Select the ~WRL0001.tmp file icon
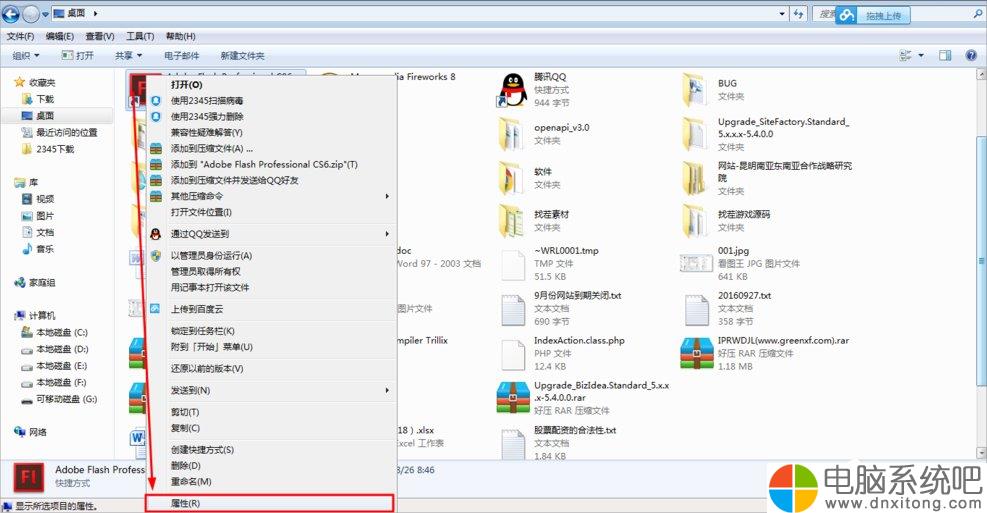Image resolution: width=987 pixels, height=513 pixels. [513, 265]
